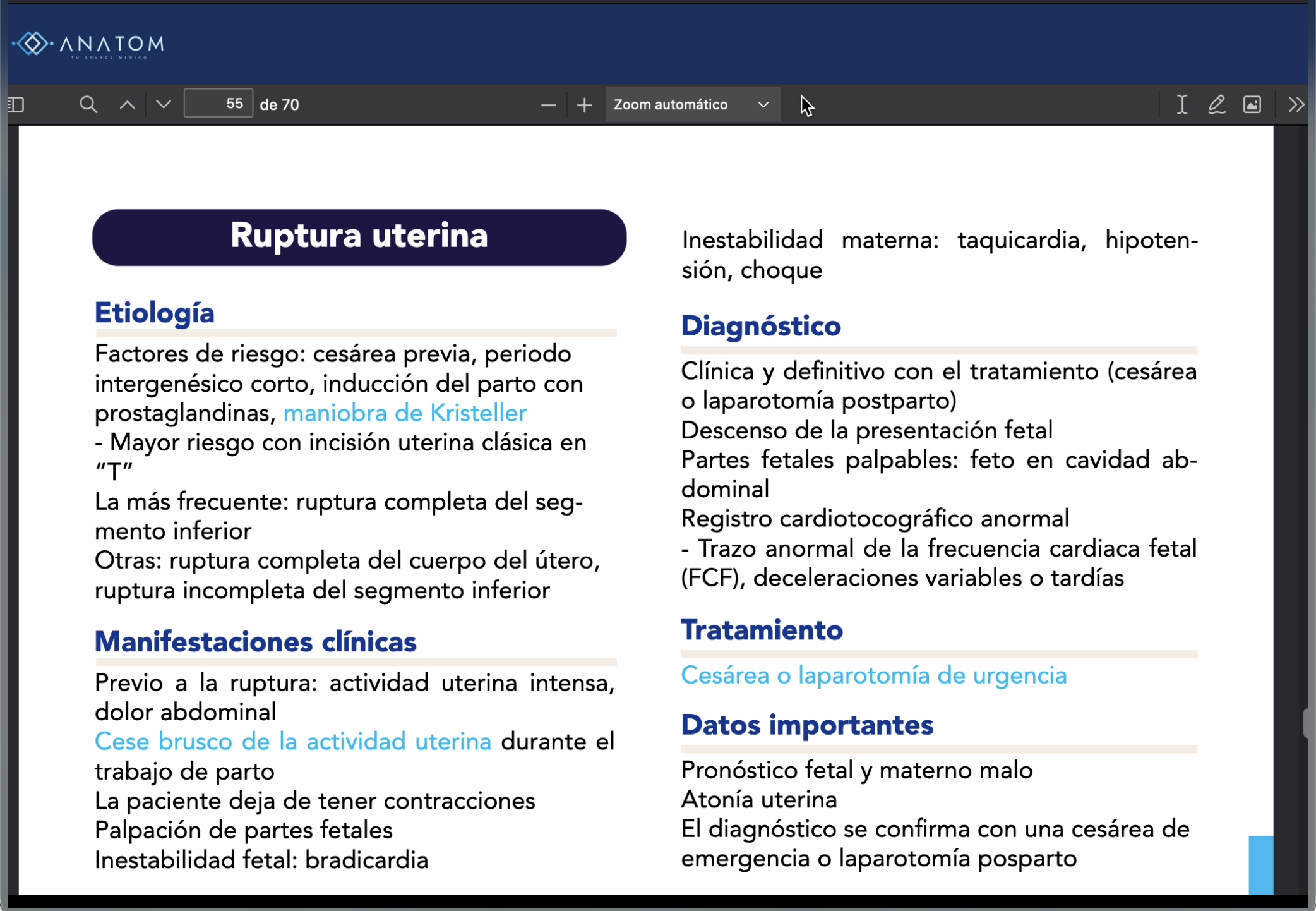This screenshot has width=1316, height=911.
Task: Click the page number field showing 55
Action: click(218, 104)
